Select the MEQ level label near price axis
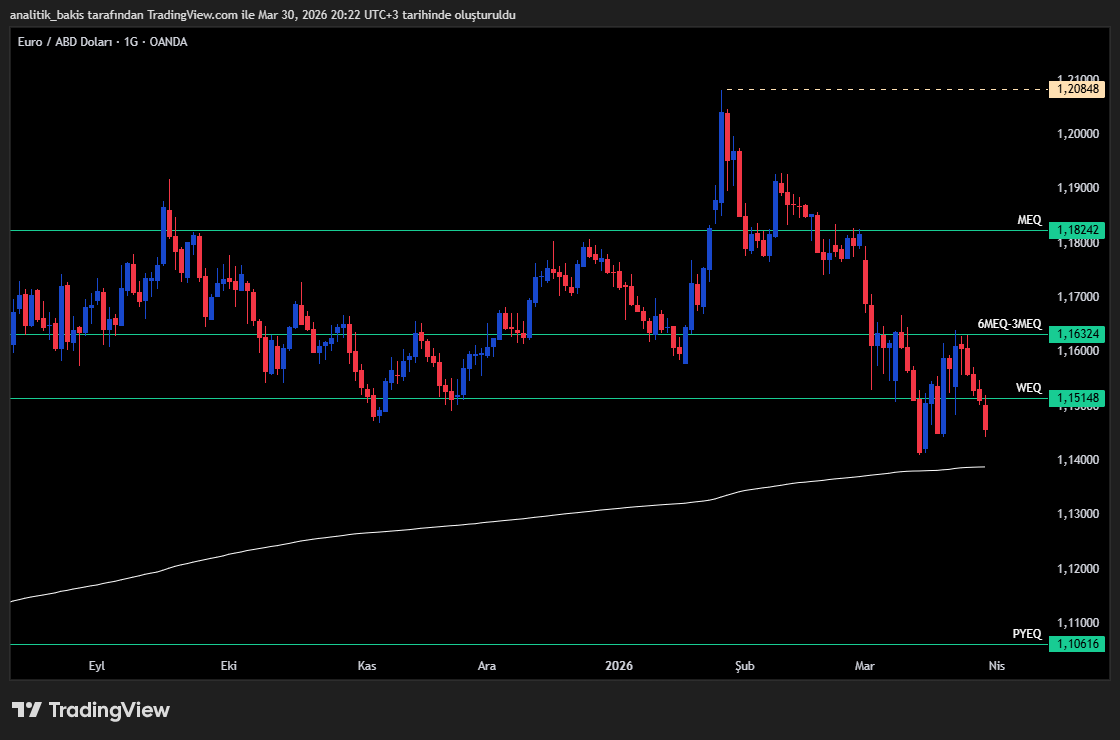This screenshot has height=740, width=1120. click(x=1028, y=220)
